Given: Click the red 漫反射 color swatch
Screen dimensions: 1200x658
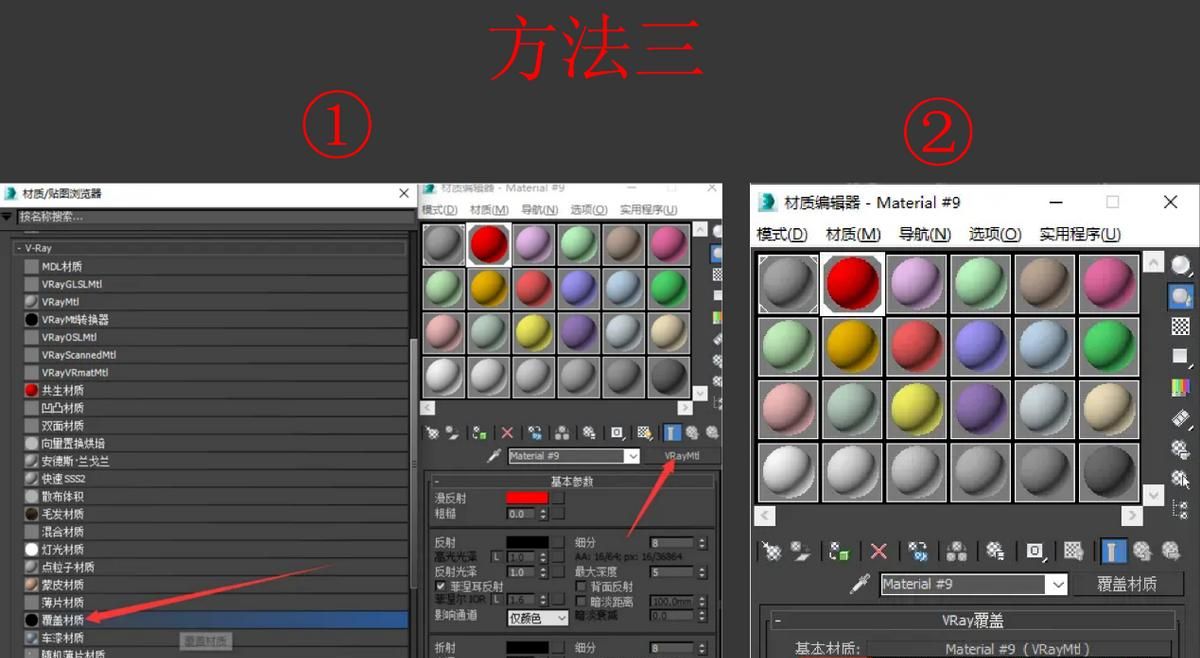Looking at the screenshot, I should (x=527, y=497).
